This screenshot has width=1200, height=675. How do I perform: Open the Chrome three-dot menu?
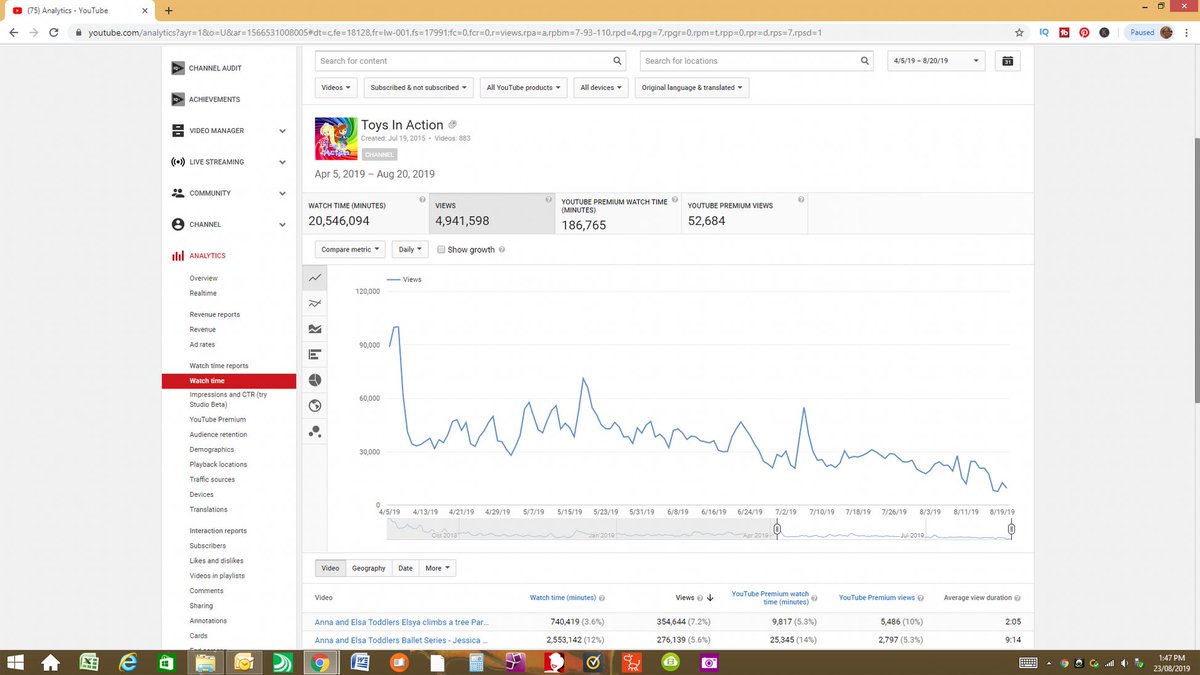pos(1187,32)
